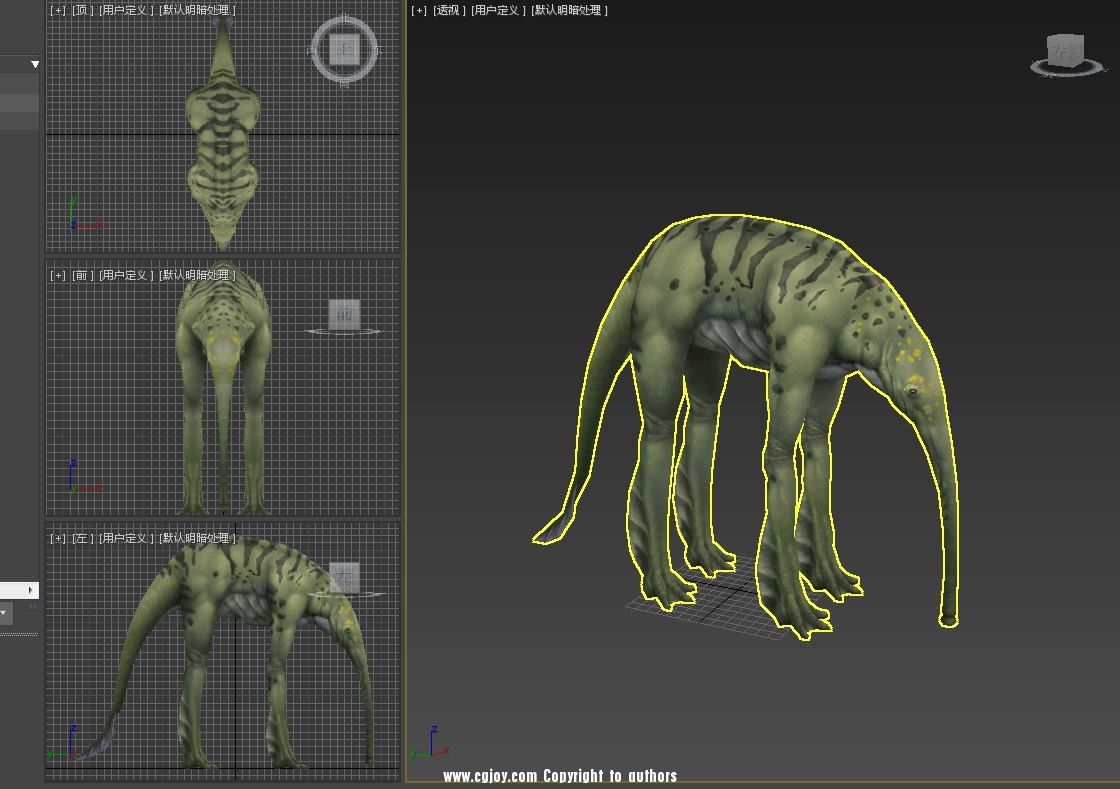Open the [+] menu in Perspective viewport

point(419,10)
